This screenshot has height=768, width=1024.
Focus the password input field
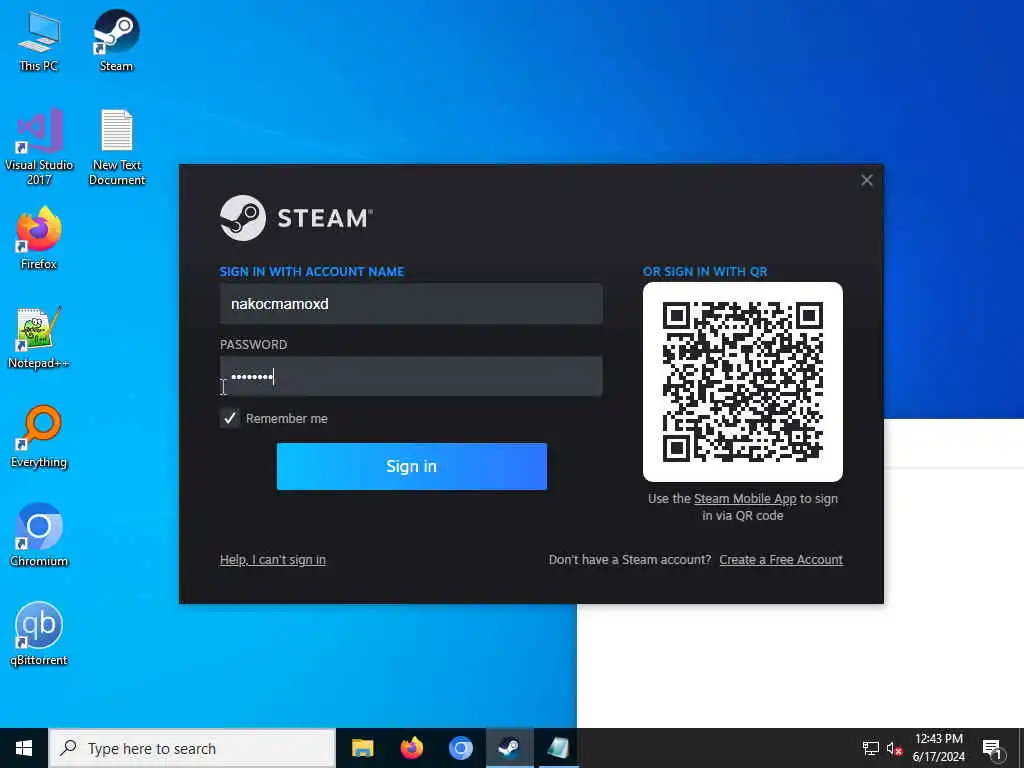411,376
